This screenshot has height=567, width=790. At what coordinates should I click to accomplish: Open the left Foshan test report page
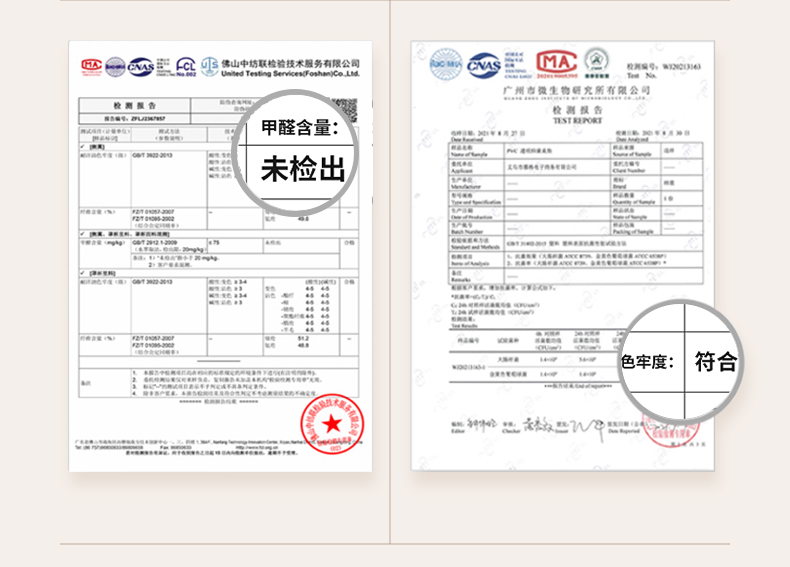tap(221, 256)
